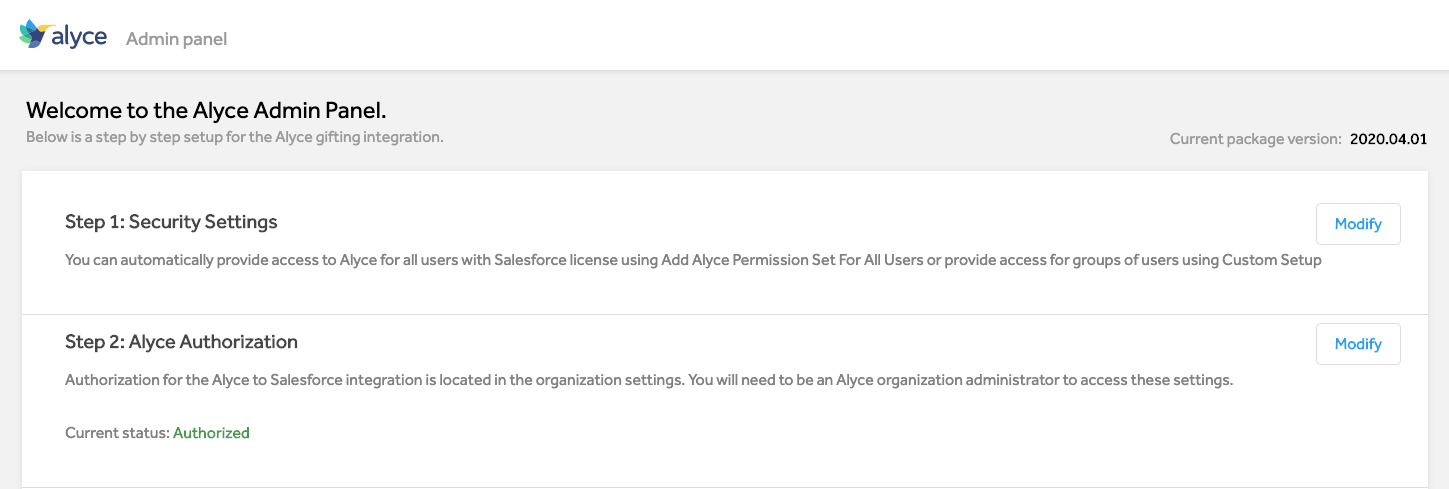Click the Alyce organization administrator phrase

pyautogui.click(x=945, y=380)
